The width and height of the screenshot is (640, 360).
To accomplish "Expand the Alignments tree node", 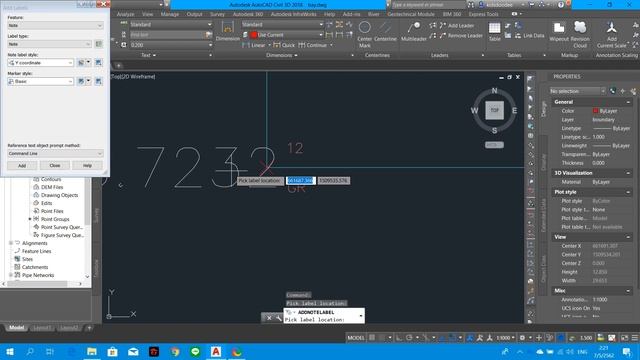I will click(x=11, y=243).
